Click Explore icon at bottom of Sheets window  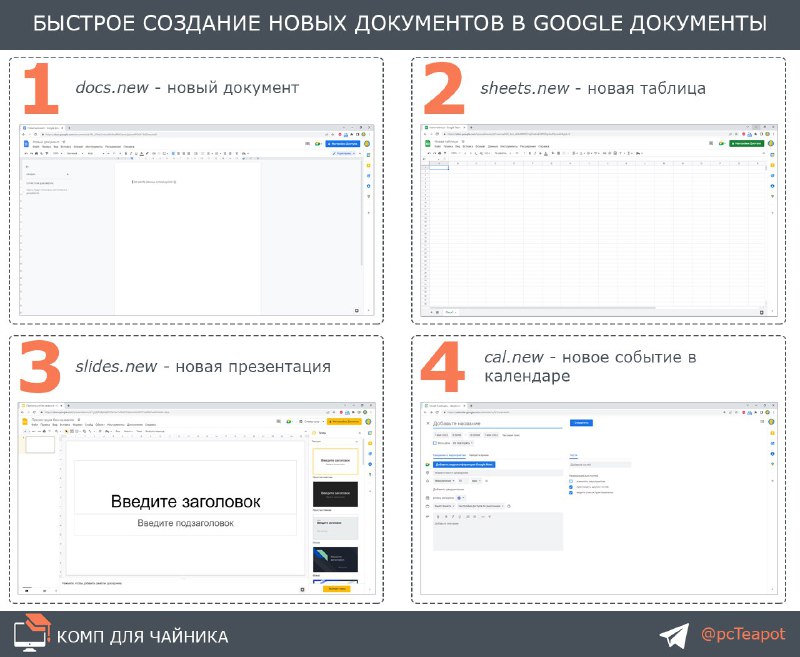[x=762, y=312]
